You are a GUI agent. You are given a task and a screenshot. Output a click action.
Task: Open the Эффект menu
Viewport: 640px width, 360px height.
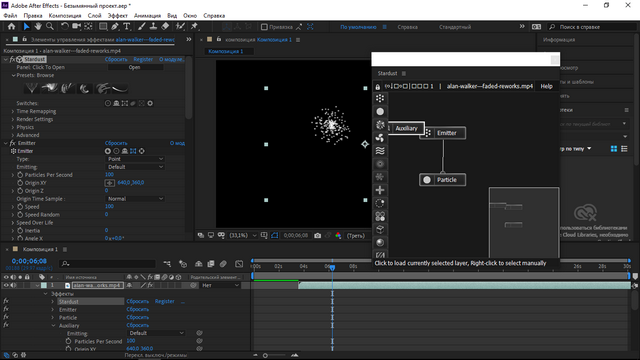coord(118,16)
